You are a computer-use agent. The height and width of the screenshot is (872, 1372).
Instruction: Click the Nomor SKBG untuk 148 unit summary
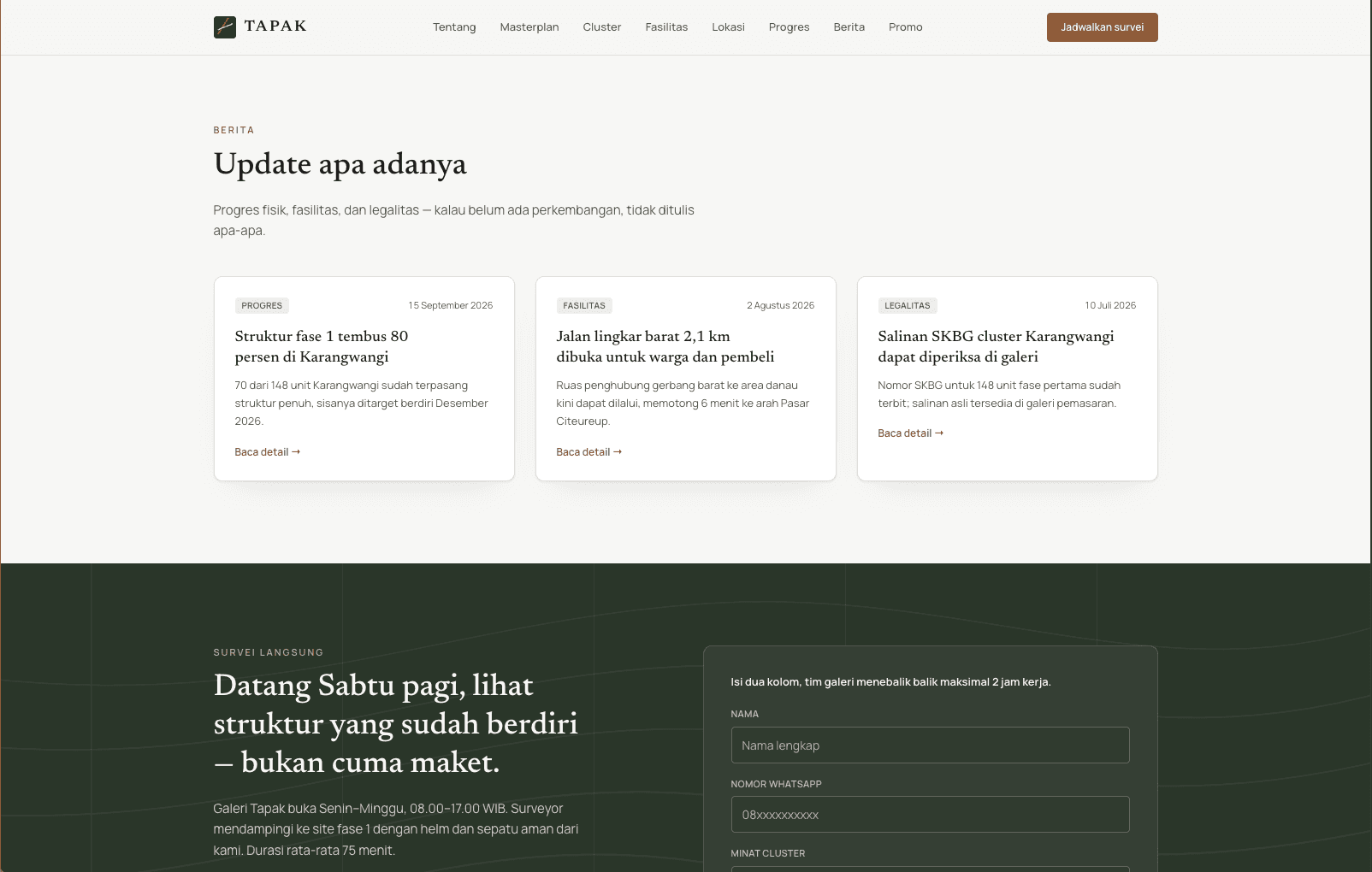click(x=999, y=394)
